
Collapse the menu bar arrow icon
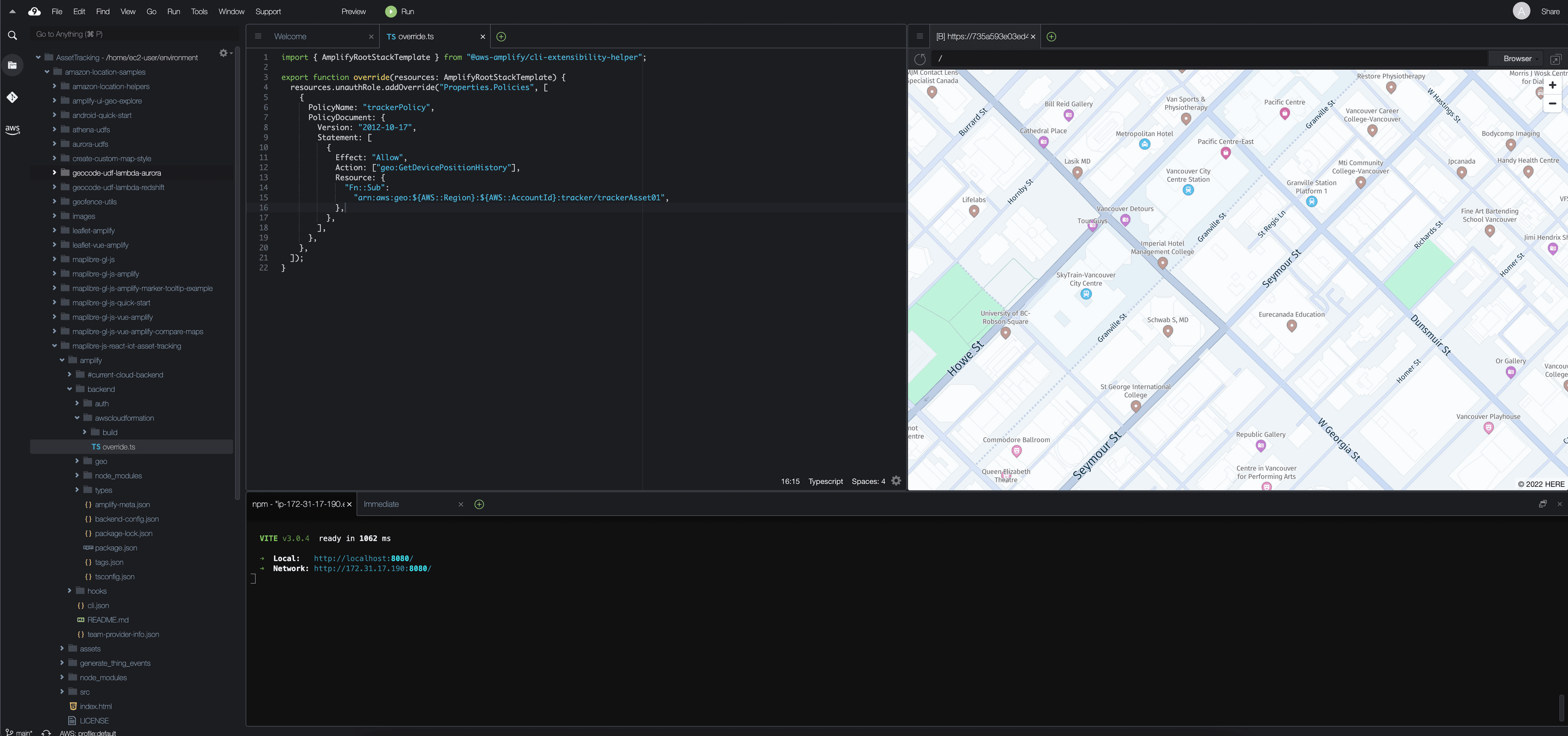(x=12, y=11)
